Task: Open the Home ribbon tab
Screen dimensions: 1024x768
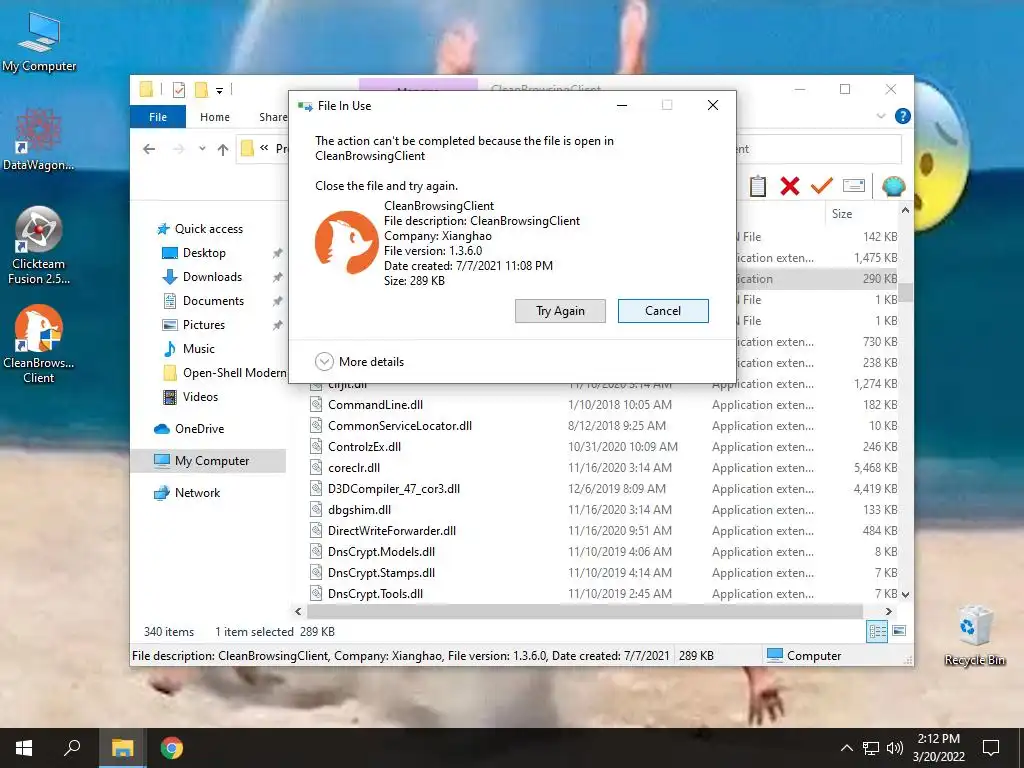Action: tap(215, 117)
